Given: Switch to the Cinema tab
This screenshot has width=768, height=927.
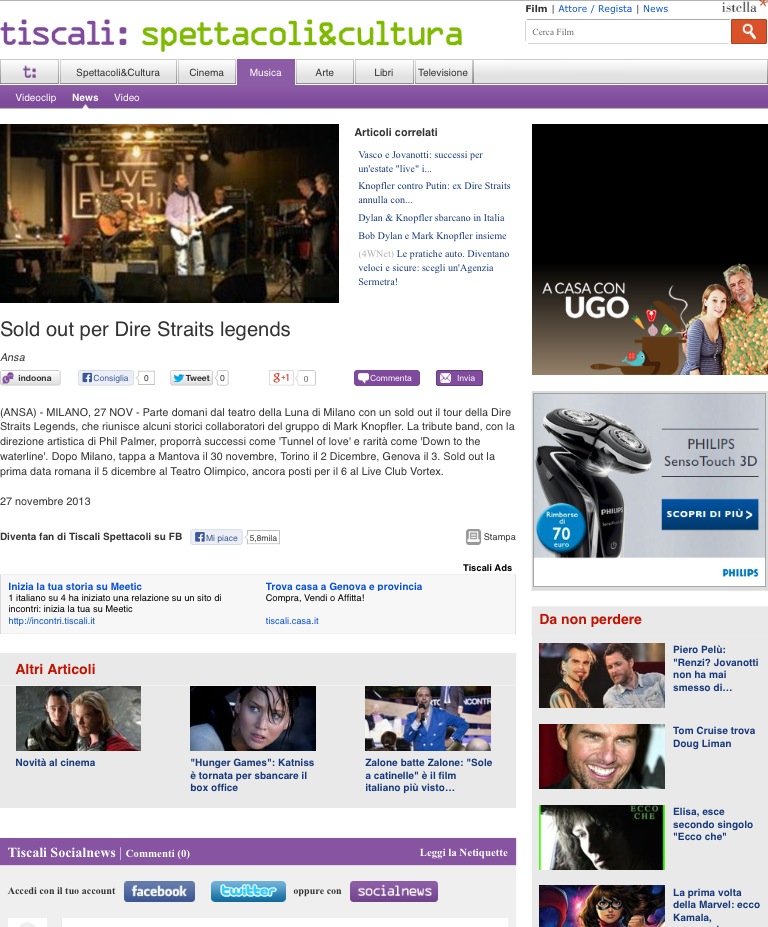Looking at the screenshot, I should pyautogui.click(x=206, y=72).
